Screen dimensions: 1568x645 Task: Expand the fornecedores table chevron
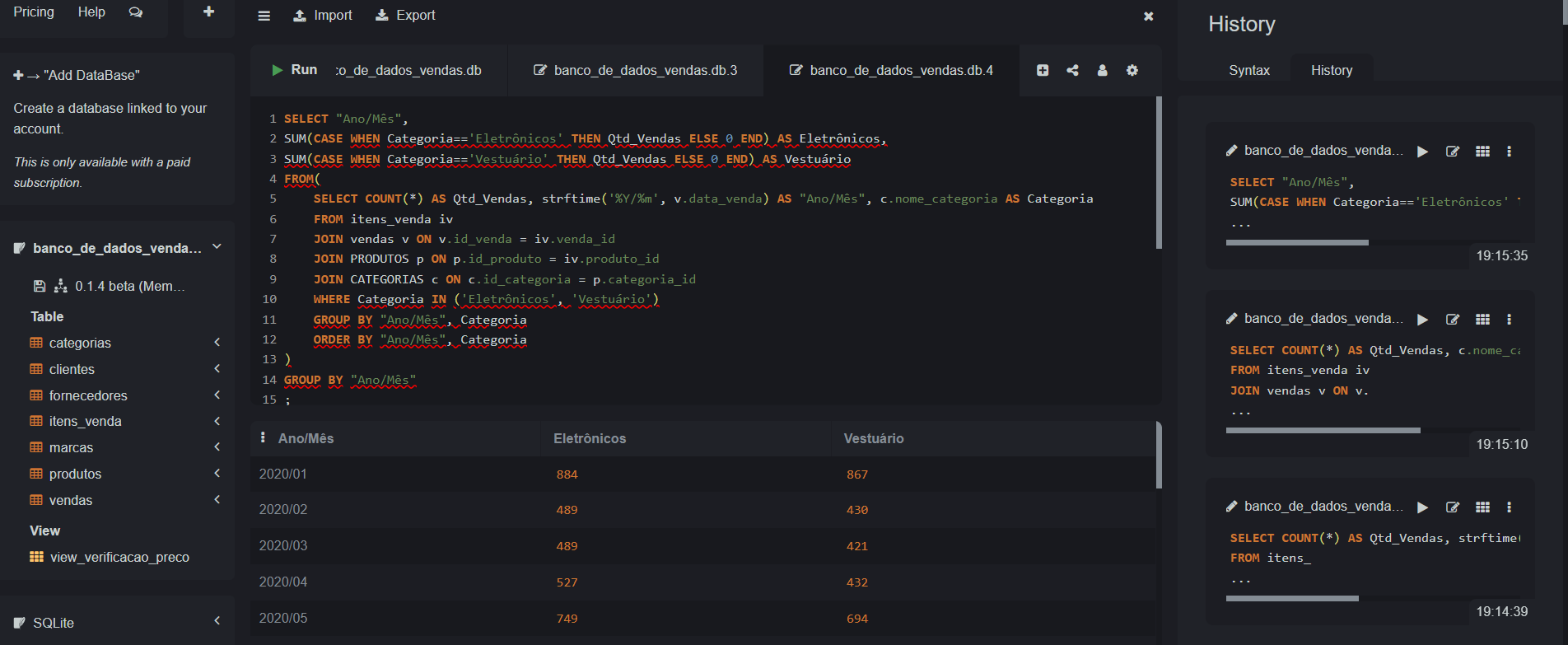pos(217,395)
